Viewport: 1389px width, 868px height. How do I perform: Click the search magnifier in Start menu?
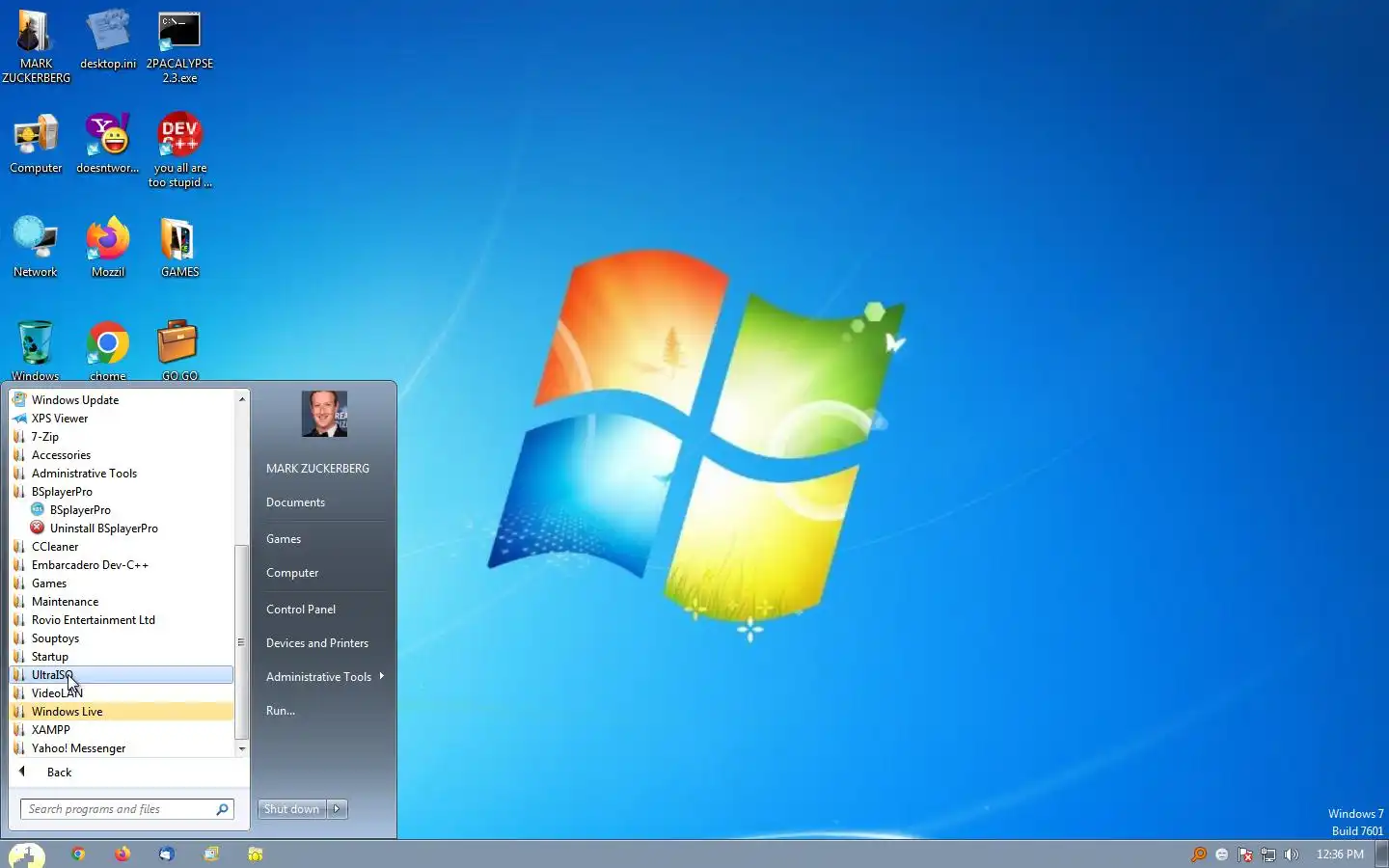[x=222, y=809]
